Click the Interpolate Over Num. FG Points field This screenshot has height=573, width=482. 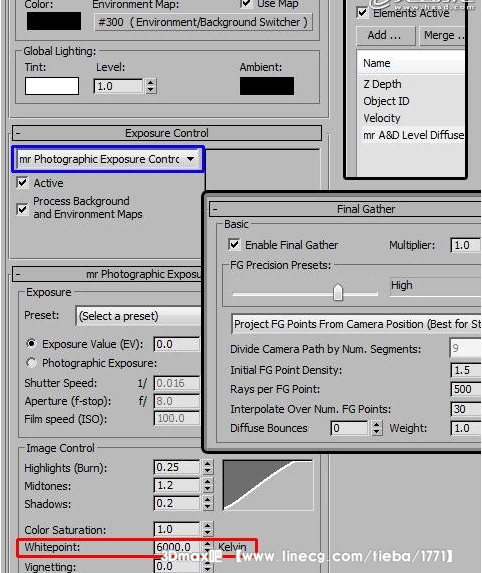pyautogui.click(x=466, y=409)
